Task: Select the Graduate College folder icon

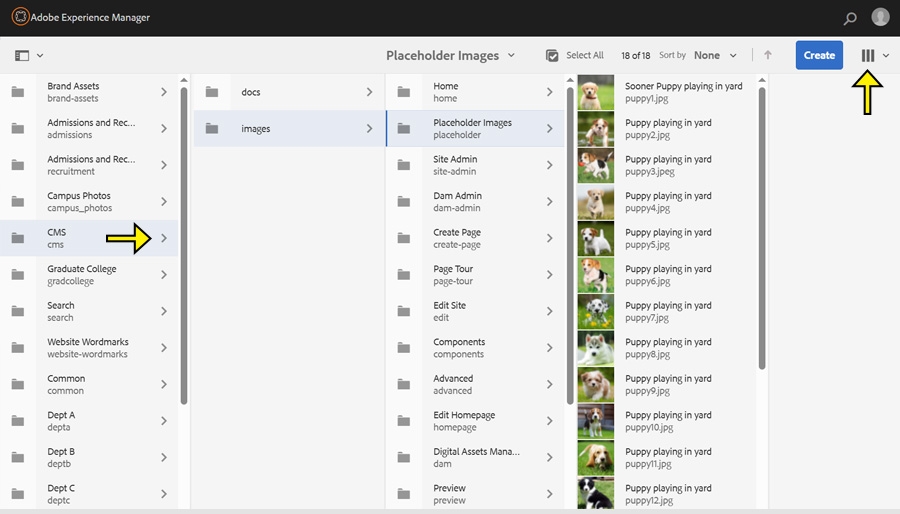Action: [x=18, y=275]
